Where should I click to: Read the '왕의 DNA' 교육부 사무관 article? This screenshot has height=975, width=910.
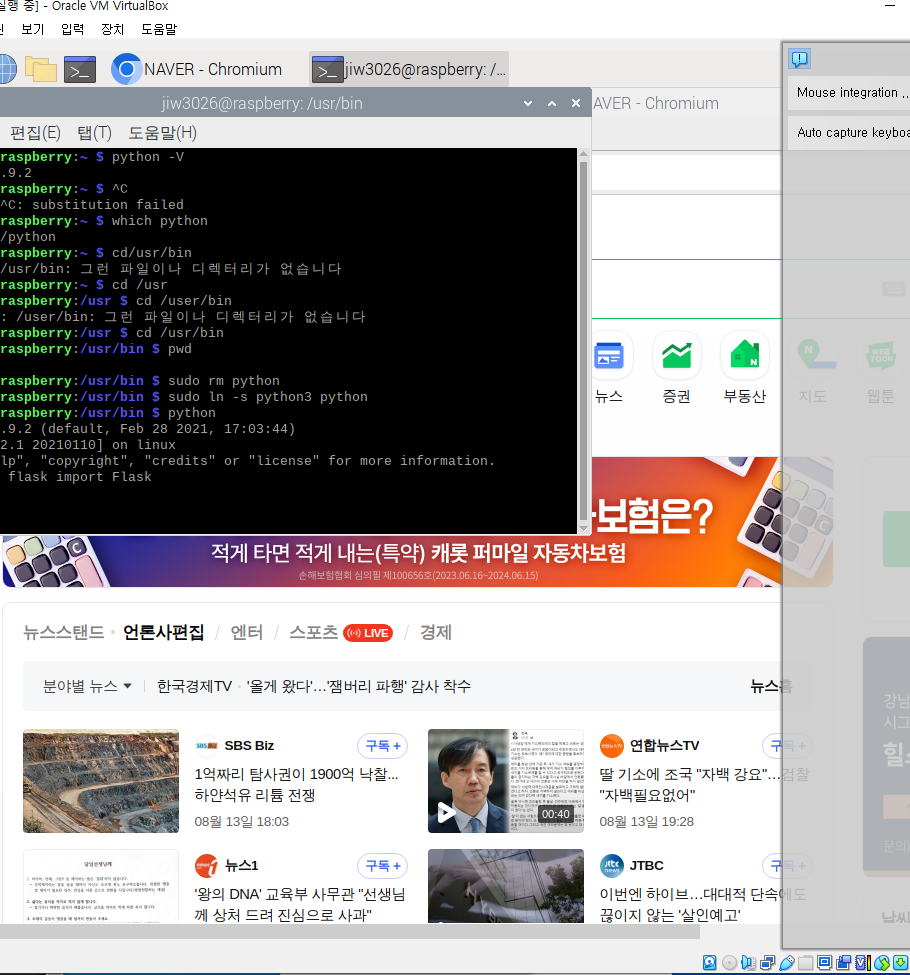point(300,905)
